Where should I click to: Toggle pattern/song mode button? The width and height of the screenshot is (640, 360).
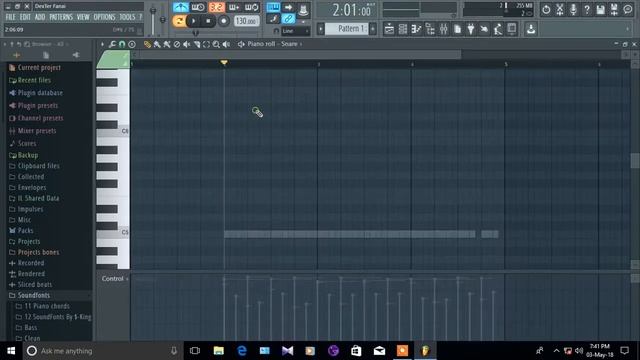[x=179, y=21]
